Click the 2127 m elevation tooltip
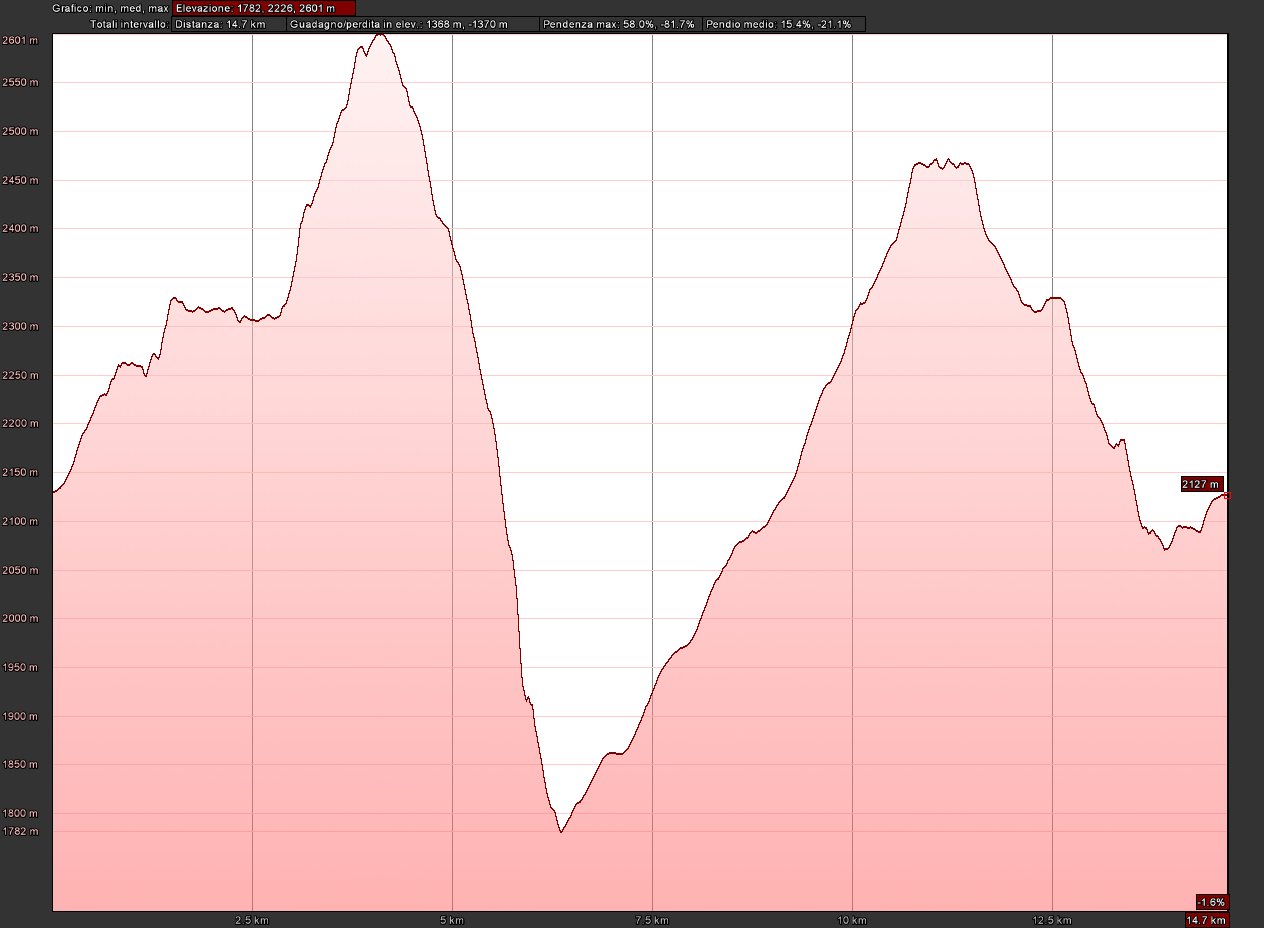This screenshot has height=928, width=1264. [x=1201, y=484]
